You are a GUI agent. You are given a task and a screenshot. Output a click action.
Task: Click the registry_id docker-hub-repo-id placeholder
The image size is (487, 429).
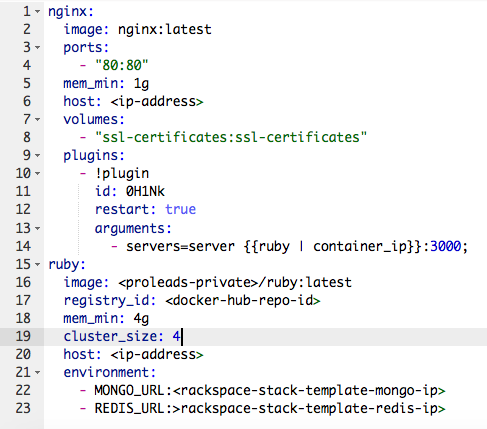point(243,301)
